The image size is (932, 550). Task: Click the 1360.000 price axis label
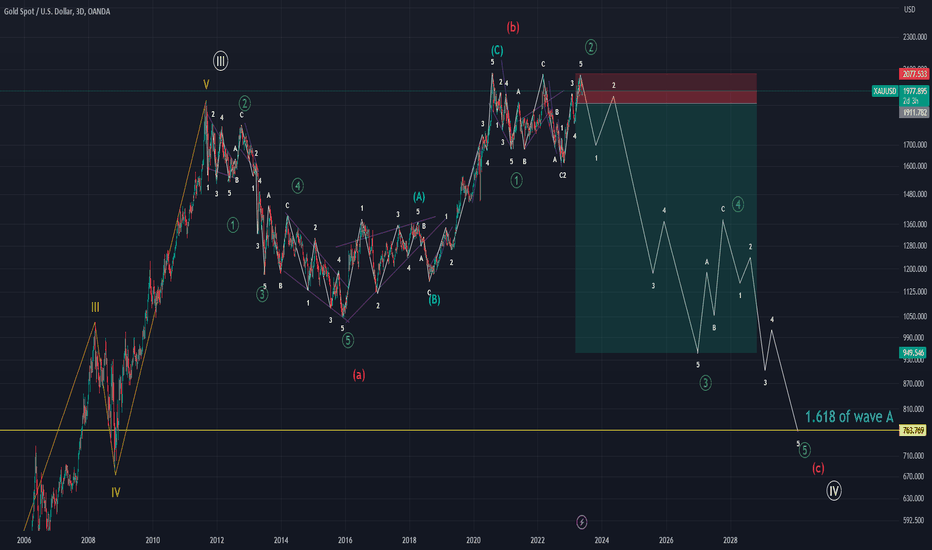click(x=914, y=224)
